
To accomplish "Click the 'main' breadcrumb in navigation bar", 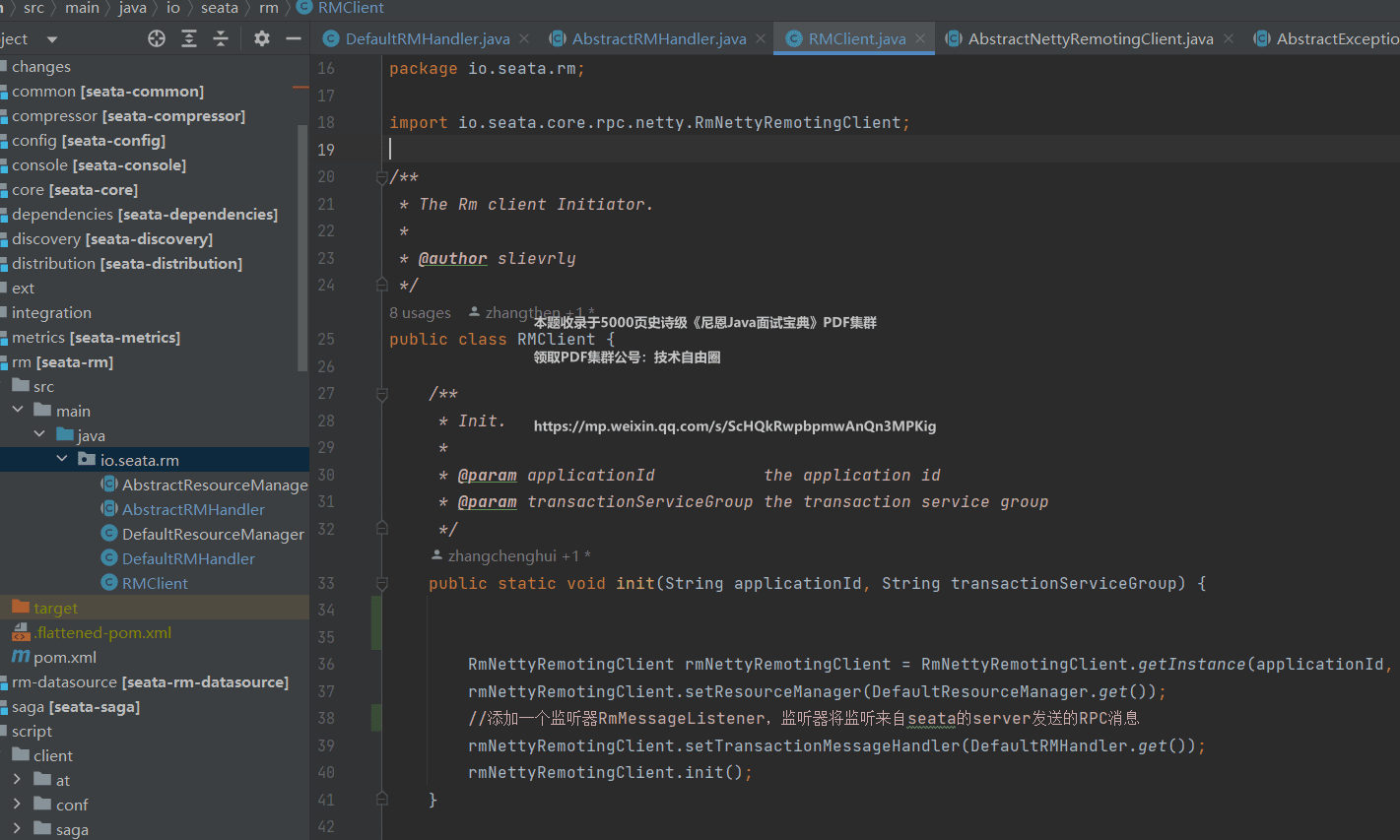I will pos(82,8).
